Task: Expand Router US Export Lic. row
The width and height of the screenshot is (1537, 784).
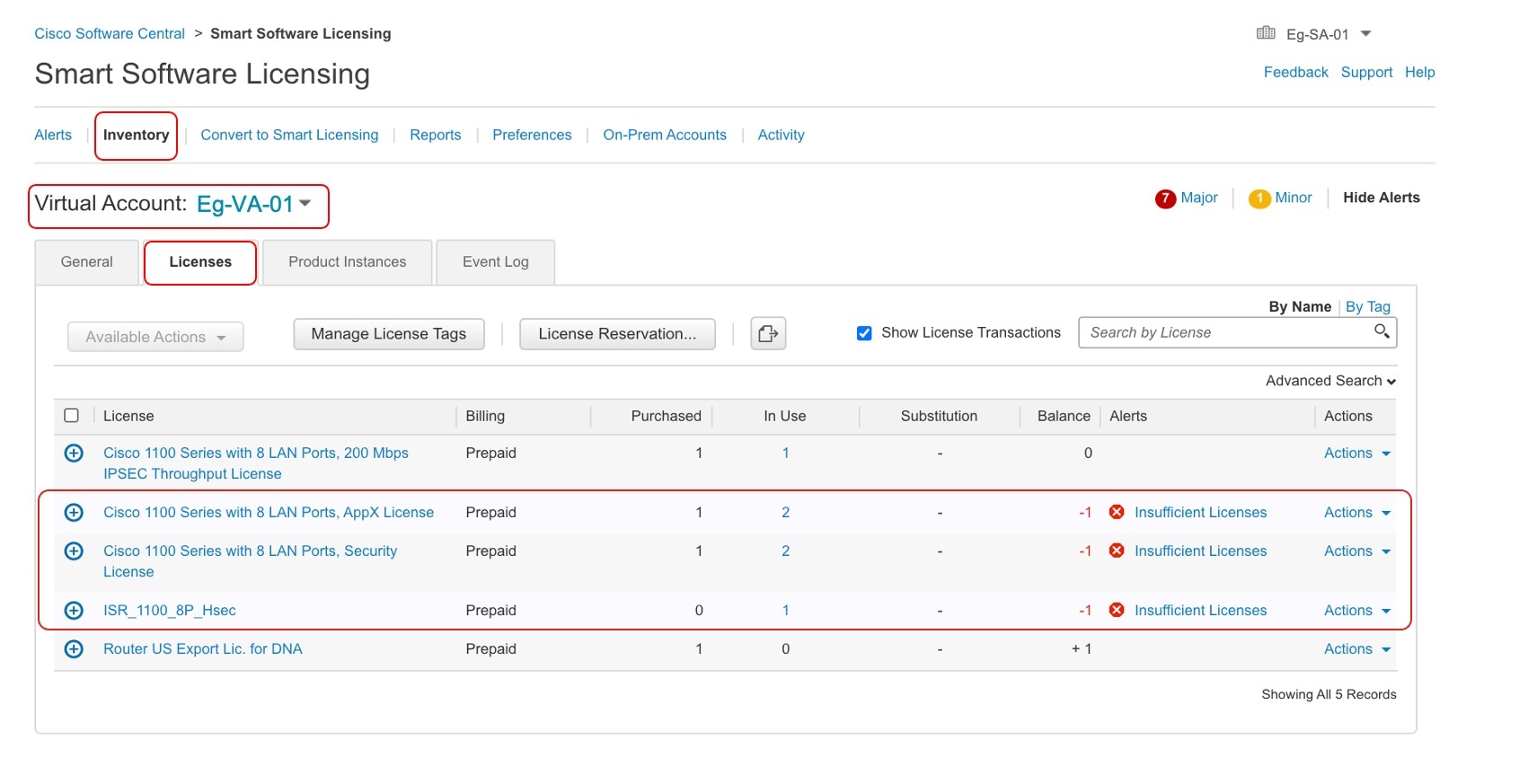Action: coord(74,649)
